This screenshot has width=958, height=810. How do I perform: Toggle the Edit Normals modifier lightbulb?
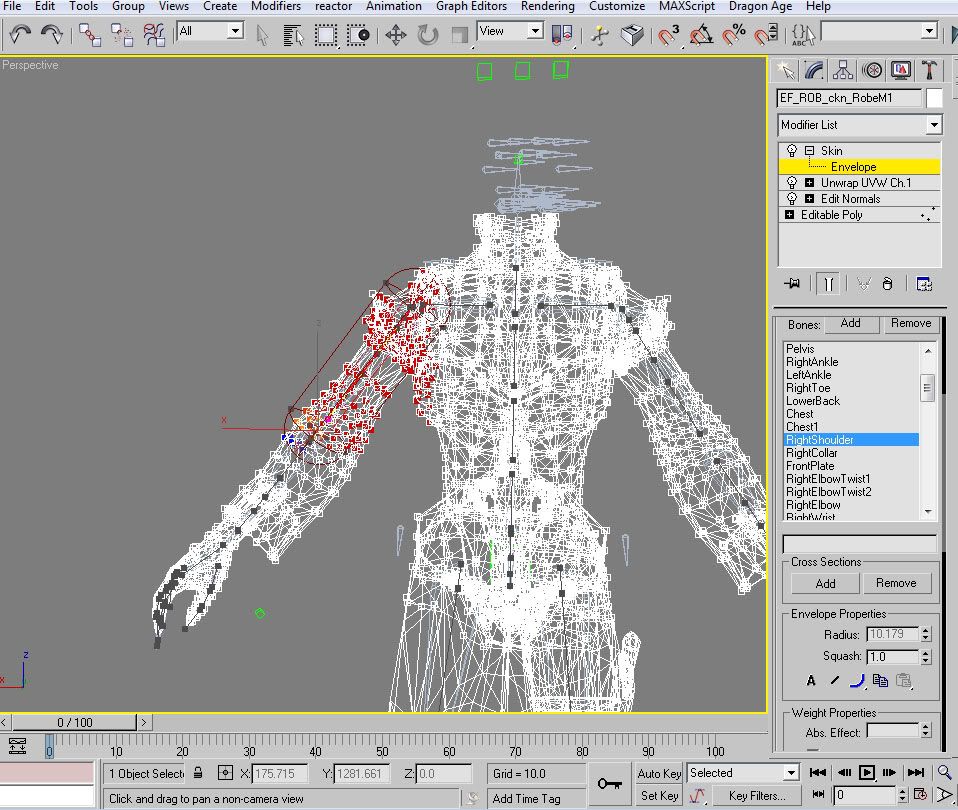click(x=792, y=199)
